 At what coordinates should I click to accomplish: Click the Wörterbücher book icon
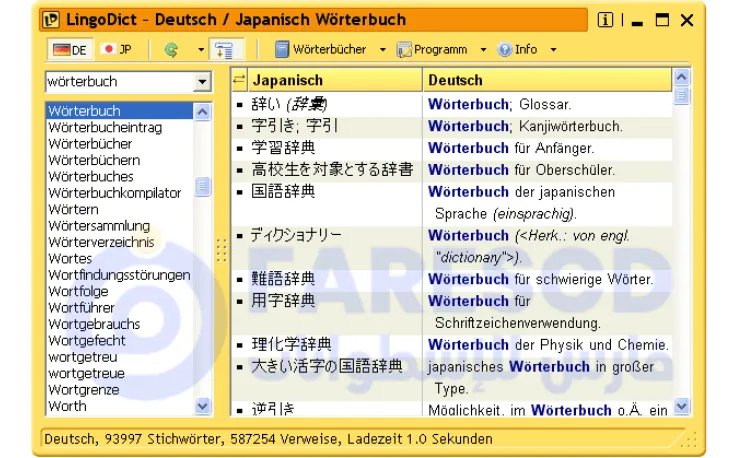(282, 49)
